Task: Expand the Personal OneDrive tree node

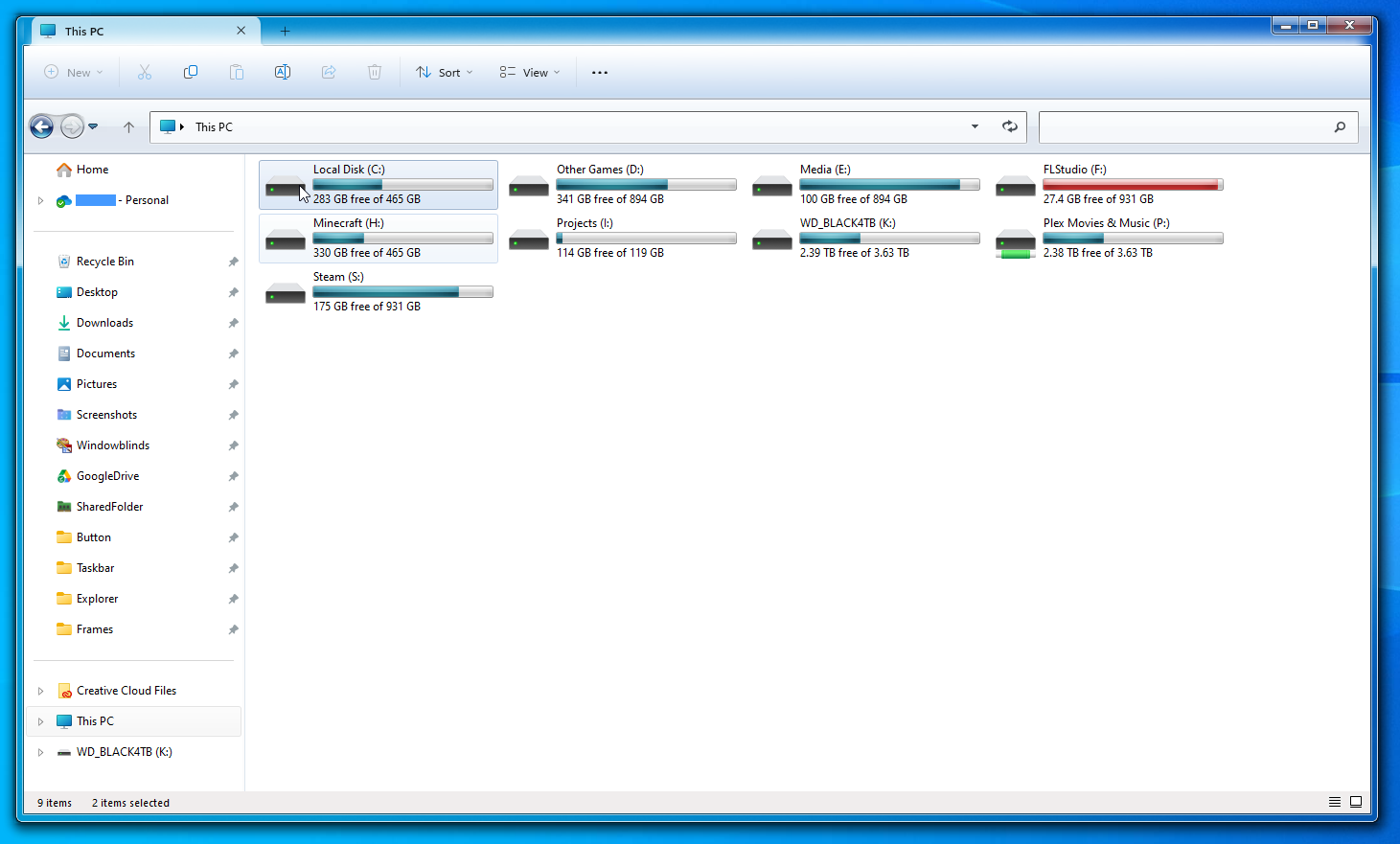Action: pos(40,200)
